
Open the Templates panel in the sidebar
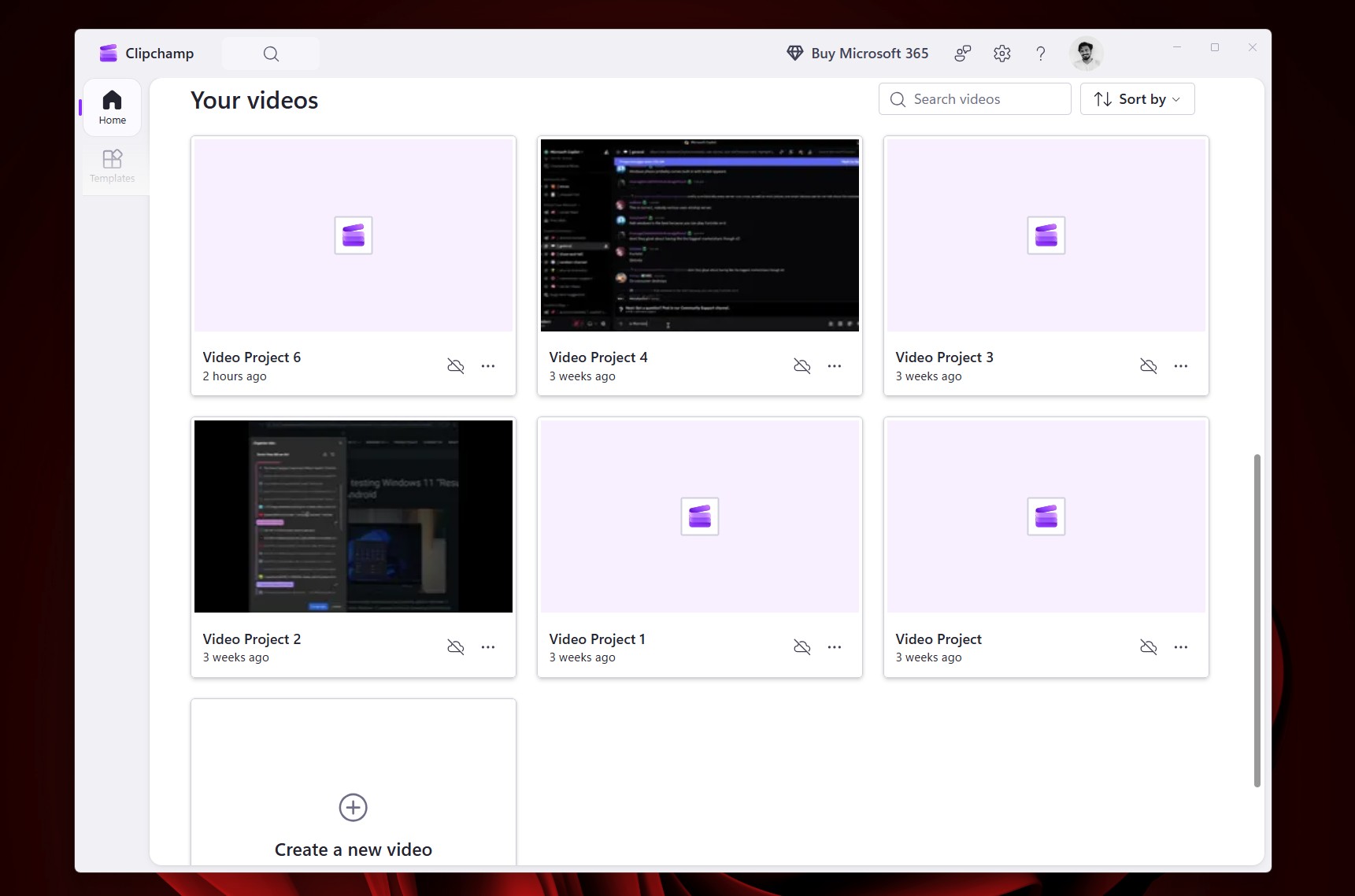point(112,165)
